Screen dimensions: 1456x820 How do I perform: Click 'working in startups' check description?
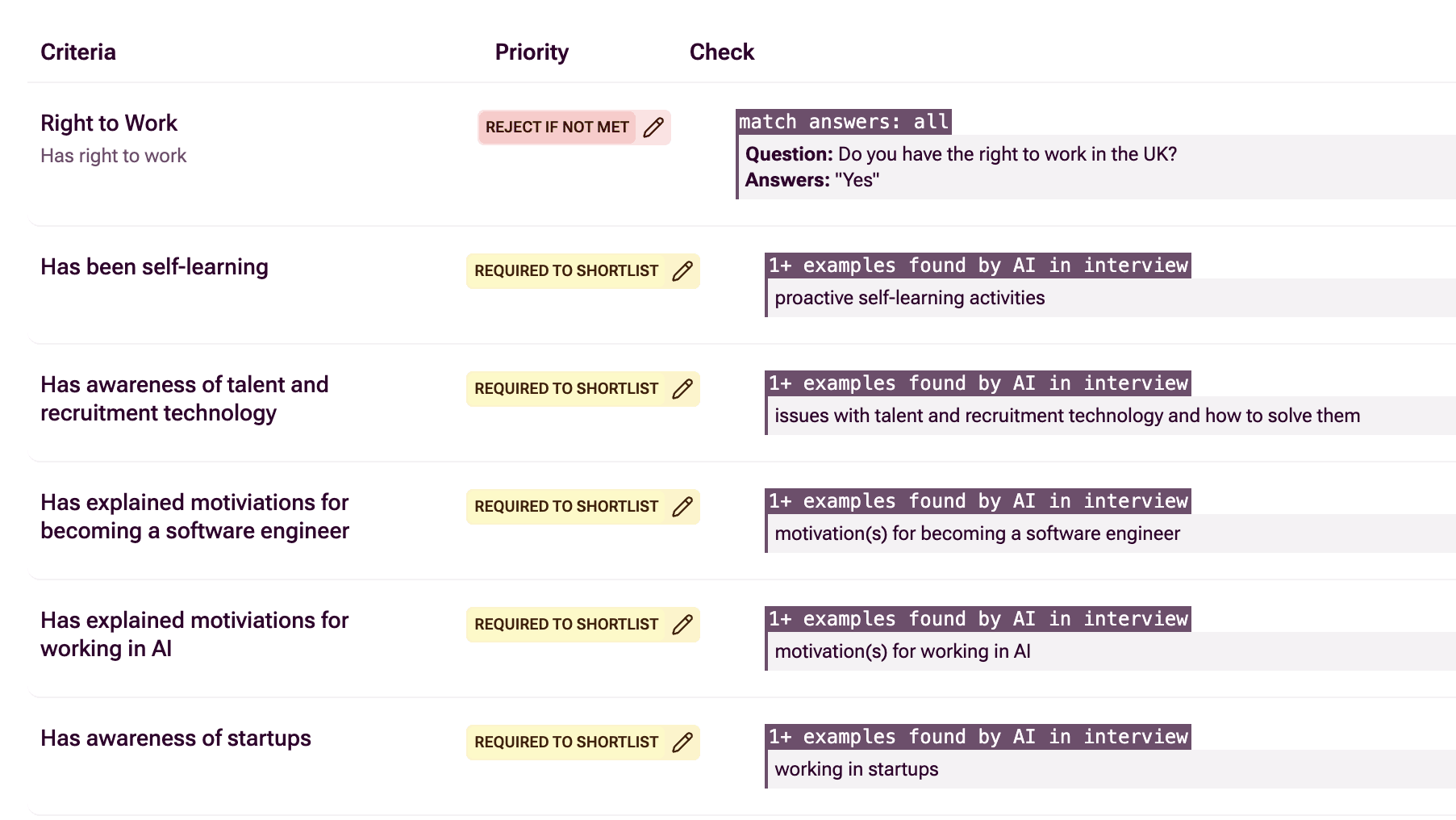tap(856, 769)
